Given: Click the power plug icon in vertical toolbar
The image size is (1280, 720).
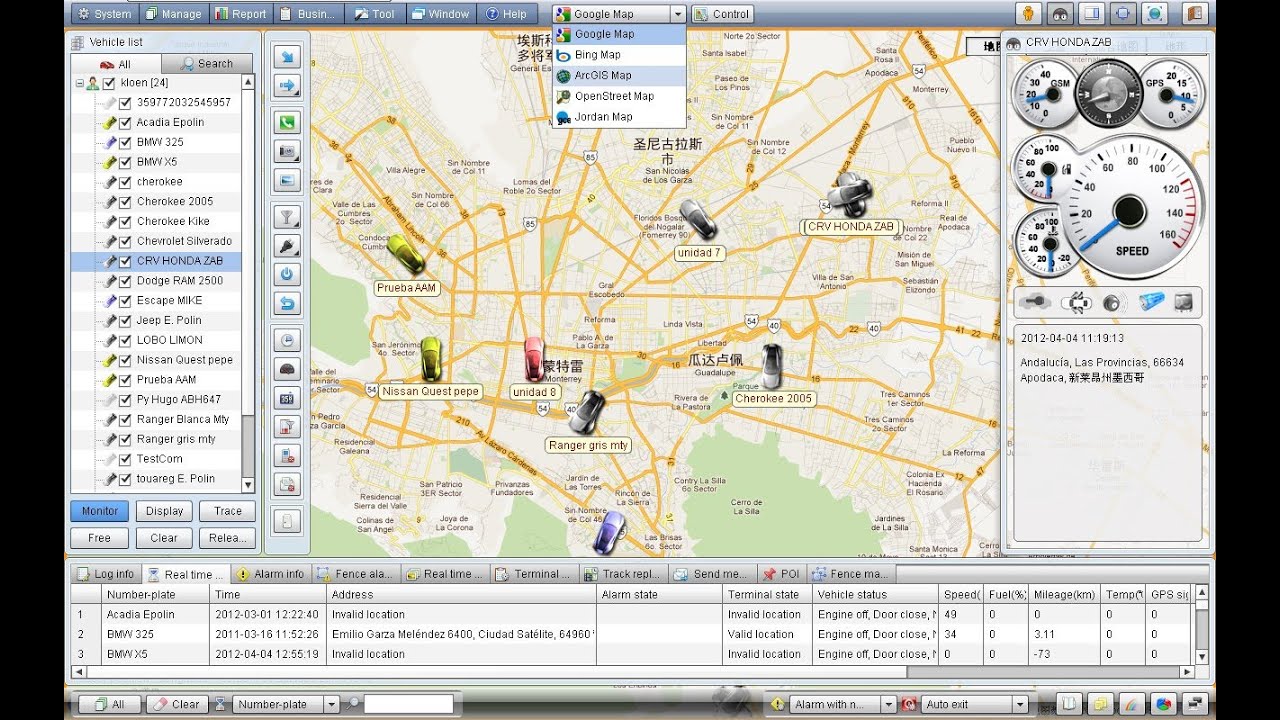Looking at the screenshot, I should (287, 245).
